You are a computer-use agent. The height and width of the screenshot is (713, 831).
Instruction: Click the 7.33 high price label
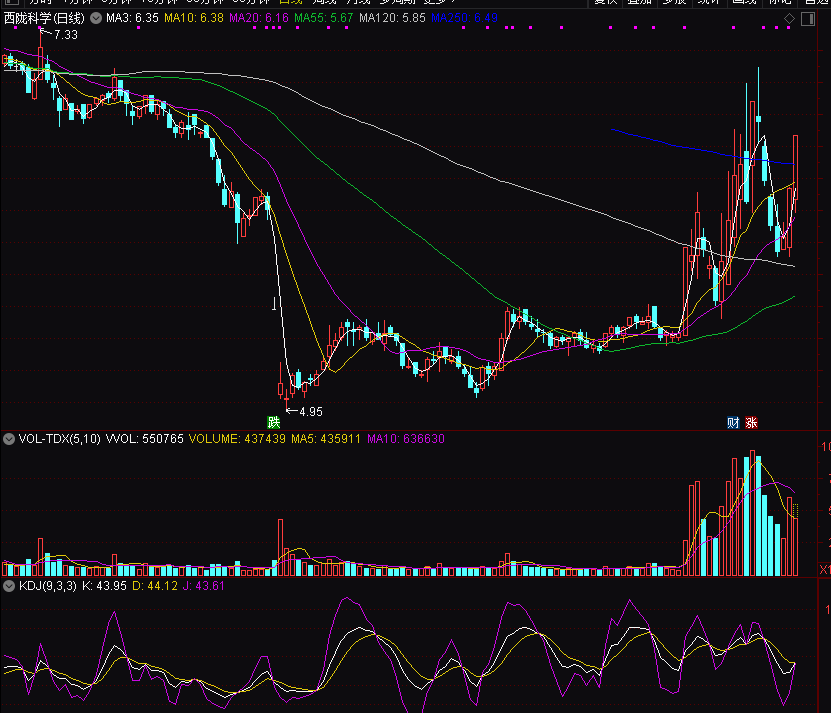pyautogui.click(x=65, y=35)
